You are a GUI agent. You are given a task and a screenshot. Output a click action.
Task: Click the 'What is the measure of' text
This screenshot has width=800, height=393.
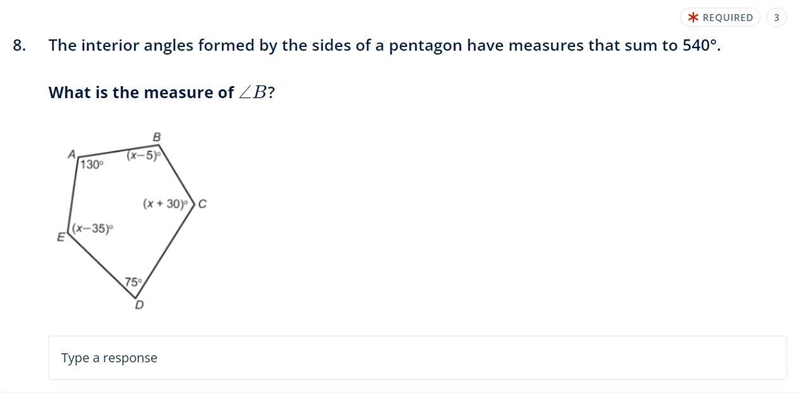(x=141, y=92)
